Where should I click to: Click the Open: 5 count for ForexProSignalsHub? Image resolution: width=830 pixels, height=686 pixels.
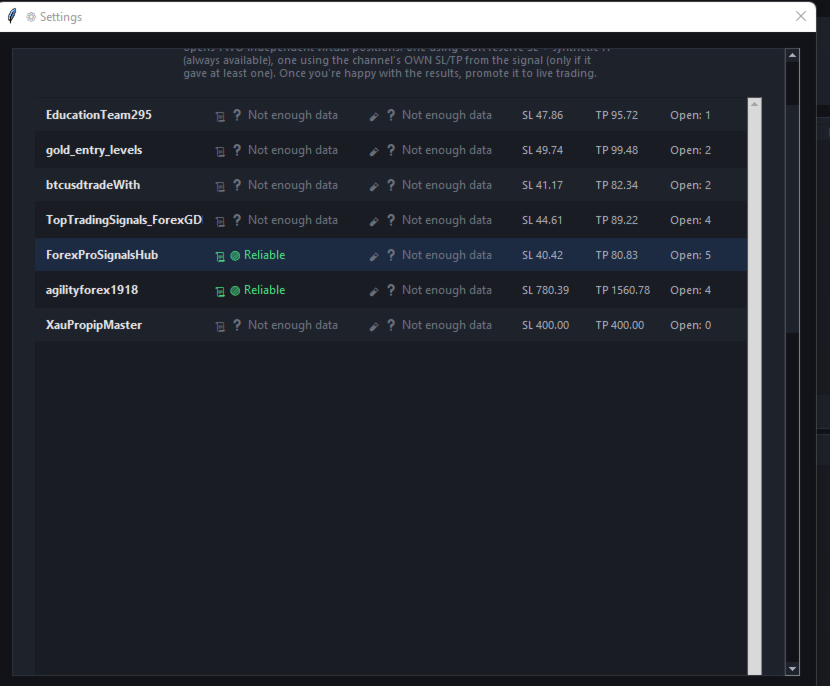point(690,255)
